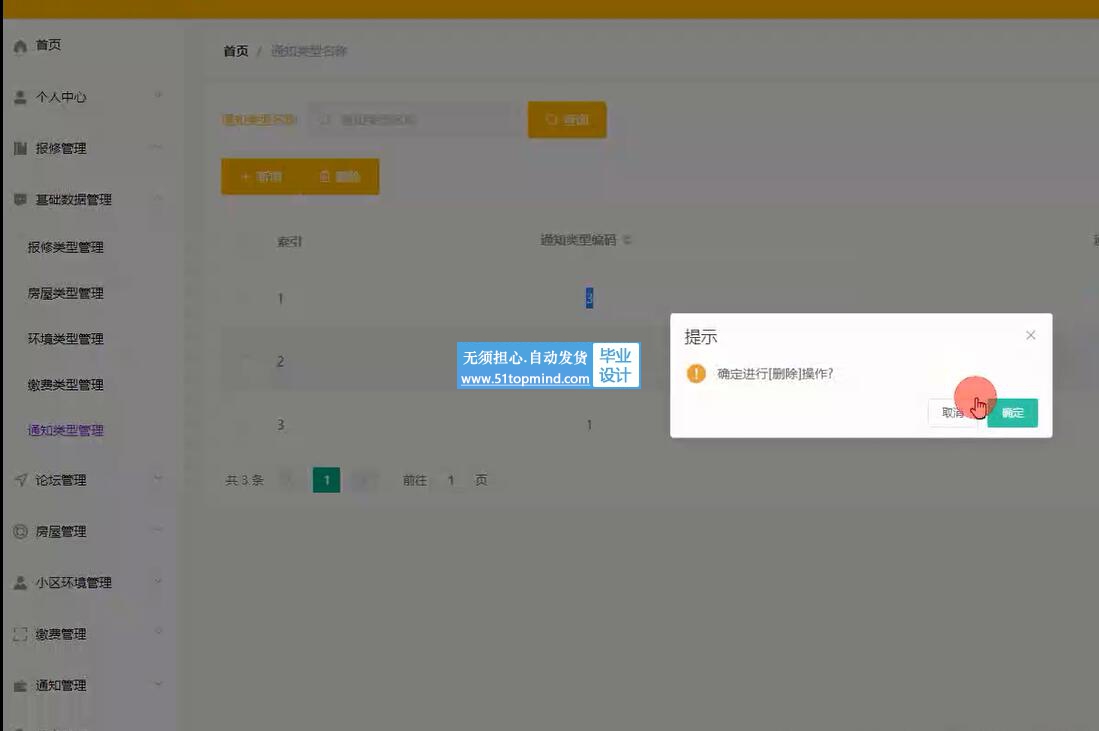Open 房屋类型管理 submenu item

[x=65, y=293]
